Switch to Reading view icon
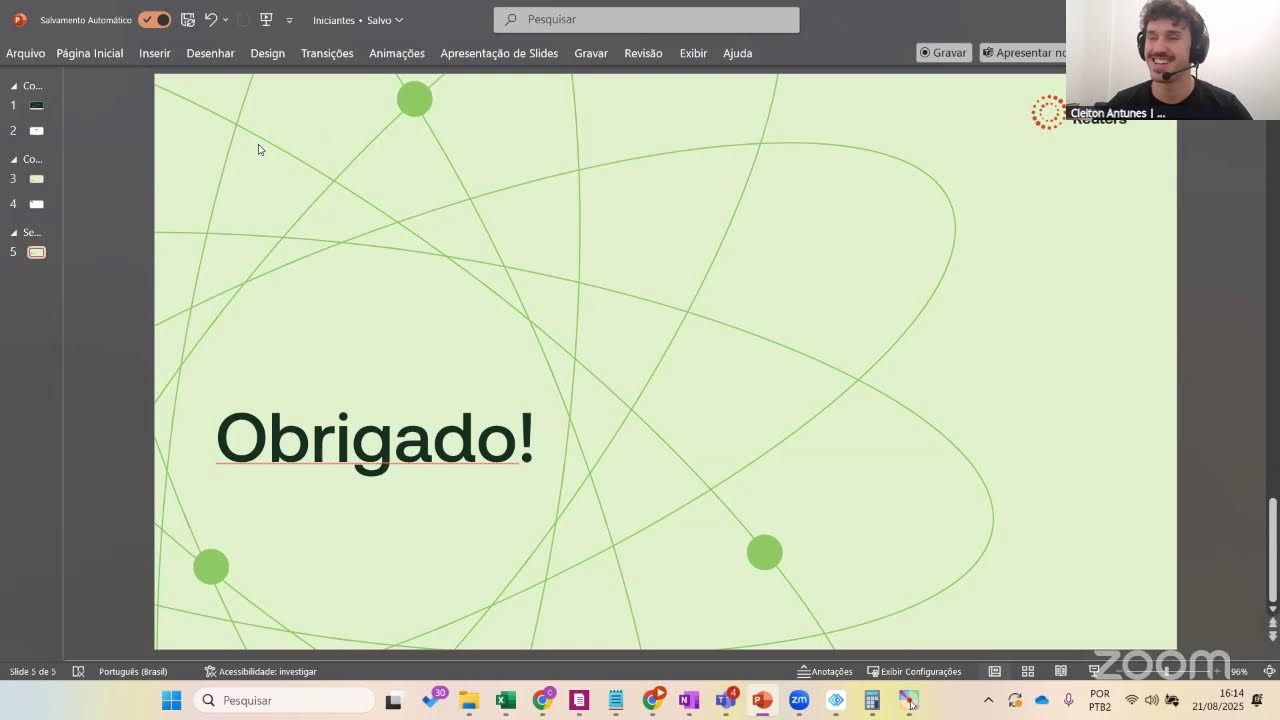 (x=1060, y=672)
